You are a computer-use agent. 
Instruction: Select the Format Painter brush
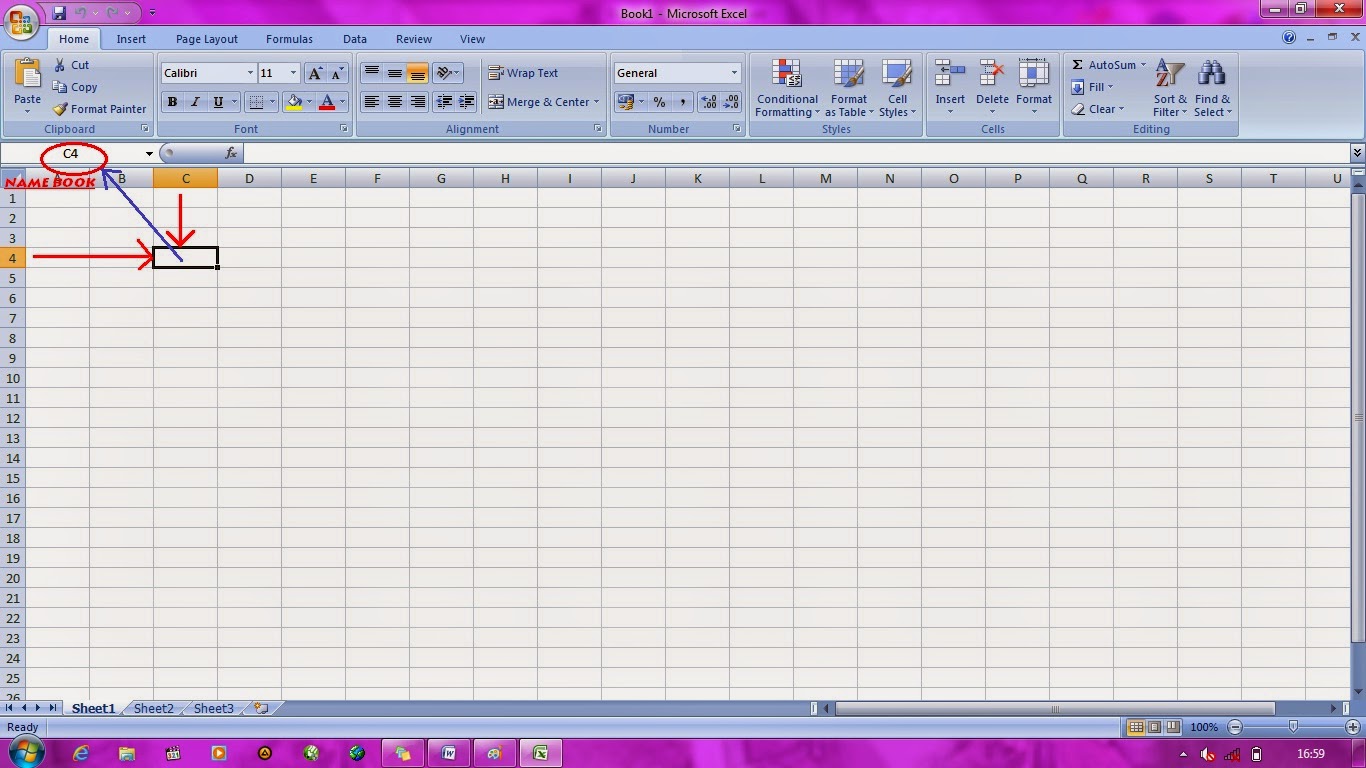coord(100,109)
